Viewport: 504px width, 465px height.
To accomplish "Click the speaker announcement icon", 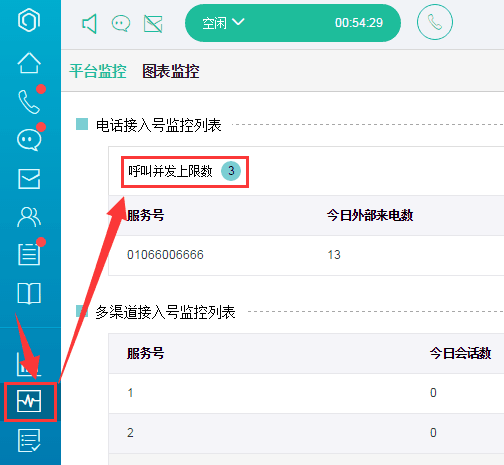I will 89,23.
